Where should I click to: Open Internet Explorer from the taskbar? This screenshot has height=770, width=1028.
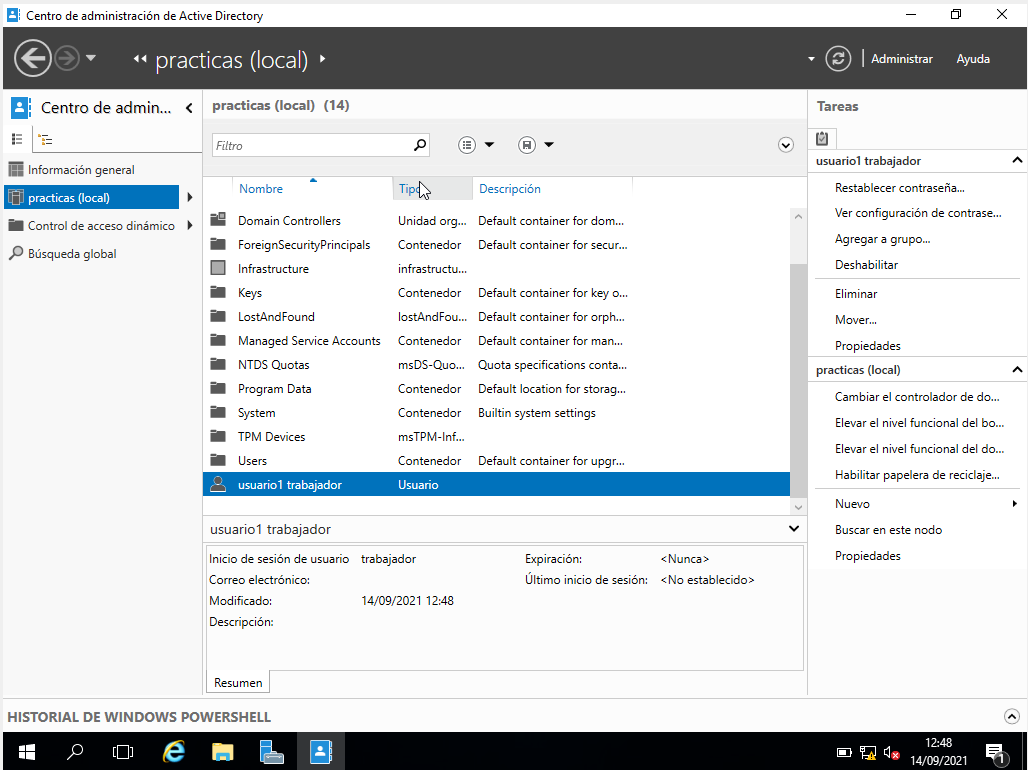point(174,751)
